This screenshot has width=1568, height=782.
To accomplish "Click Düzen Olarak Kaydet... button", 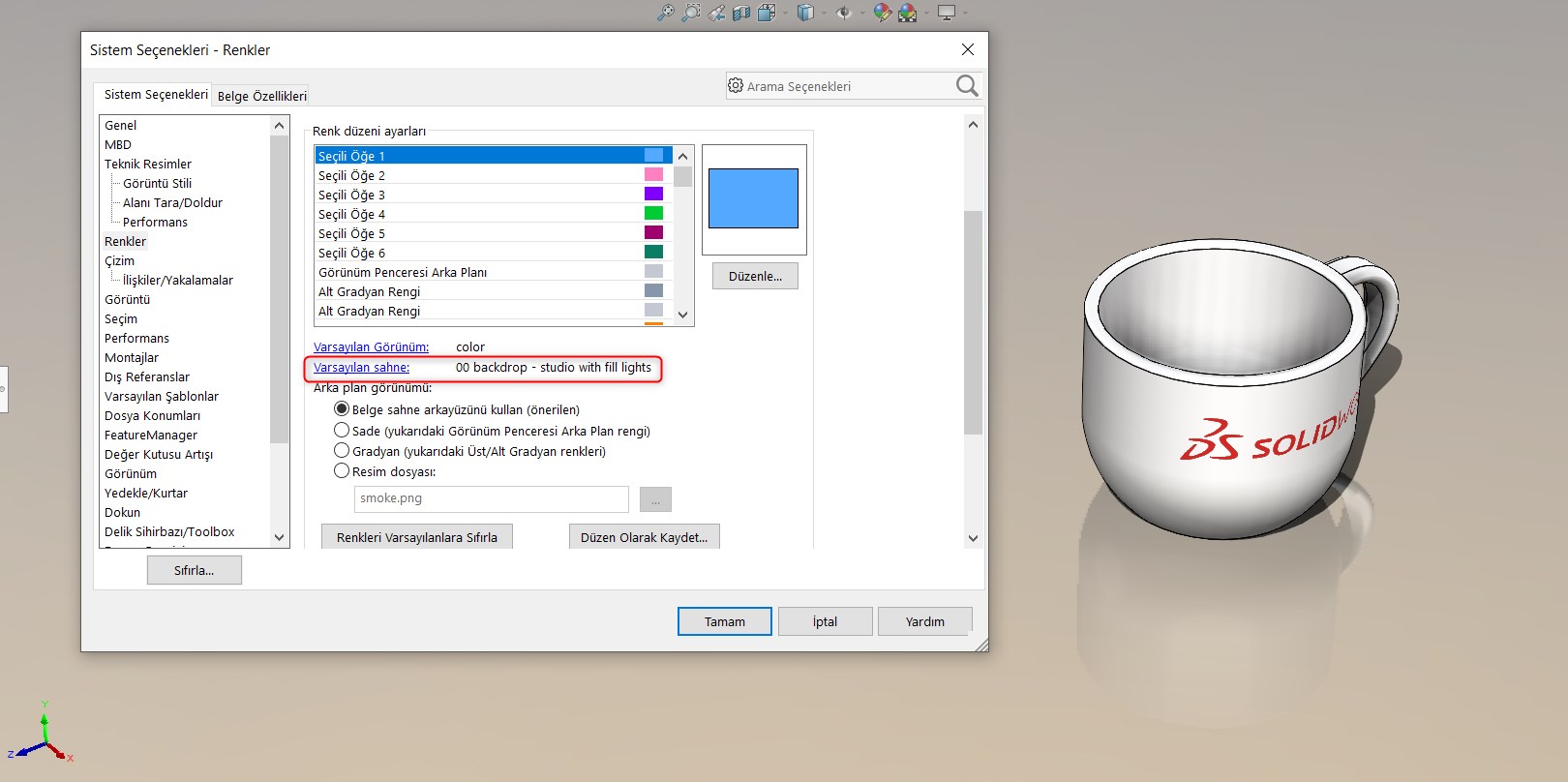I will pos(645,537).
